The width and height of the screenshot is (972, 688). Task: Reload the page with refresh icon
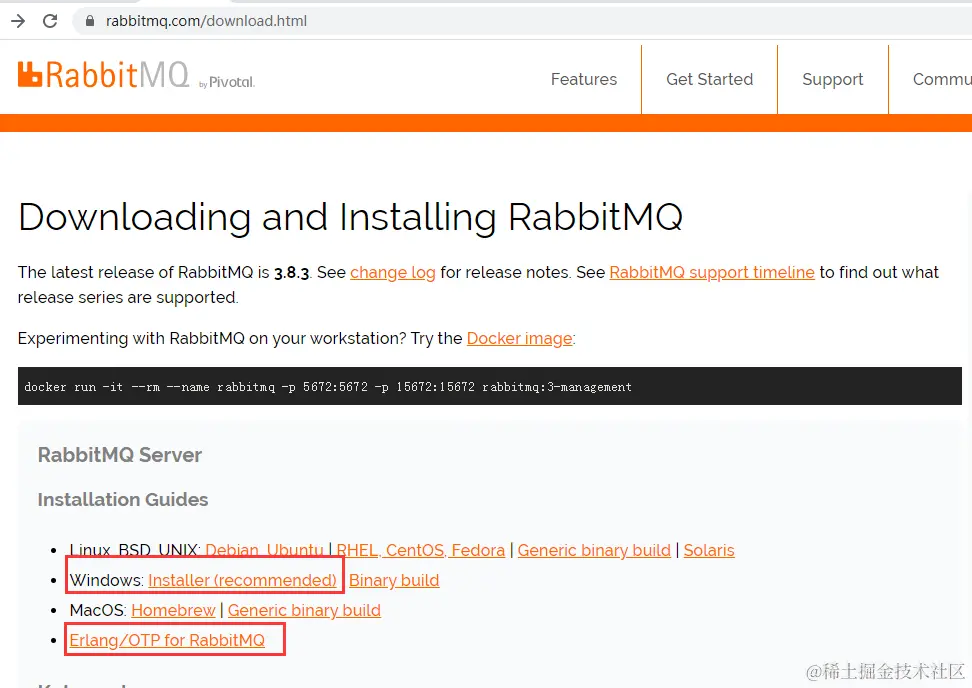[x=50, y=21]
